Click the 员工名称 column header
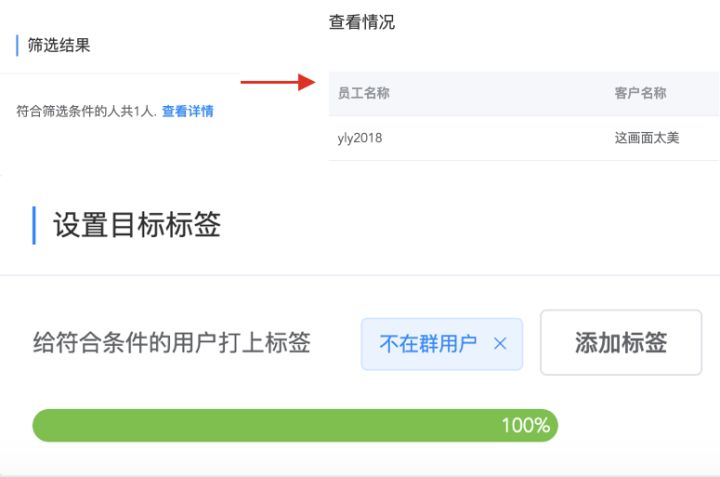The image size is (720, 477). (364, 93)
